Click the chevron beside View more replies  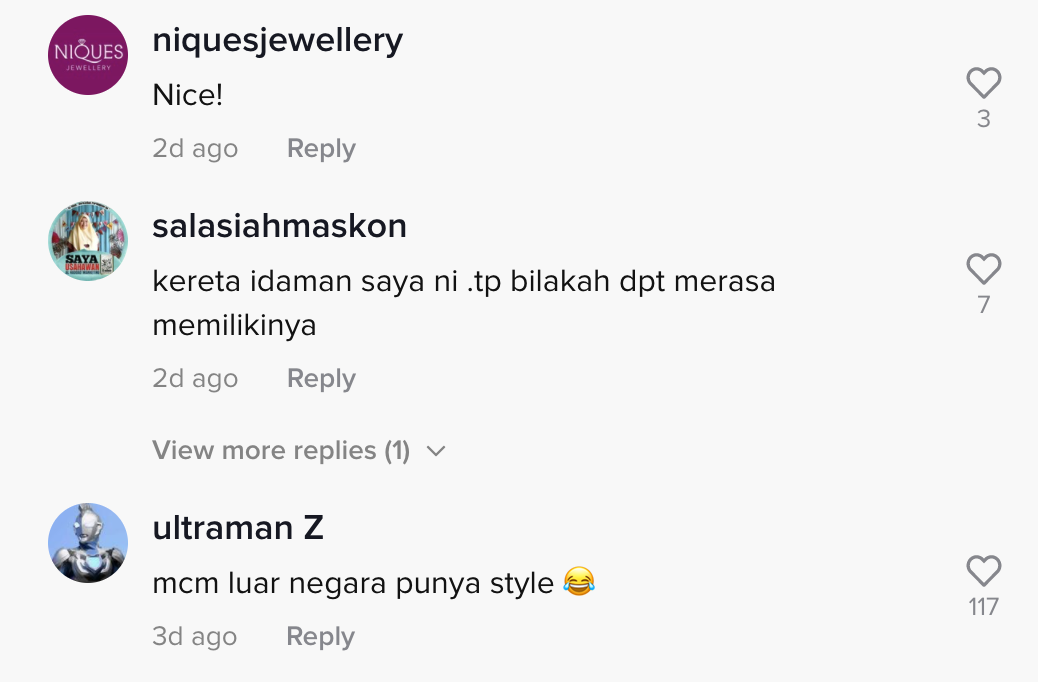coord(436,452)
